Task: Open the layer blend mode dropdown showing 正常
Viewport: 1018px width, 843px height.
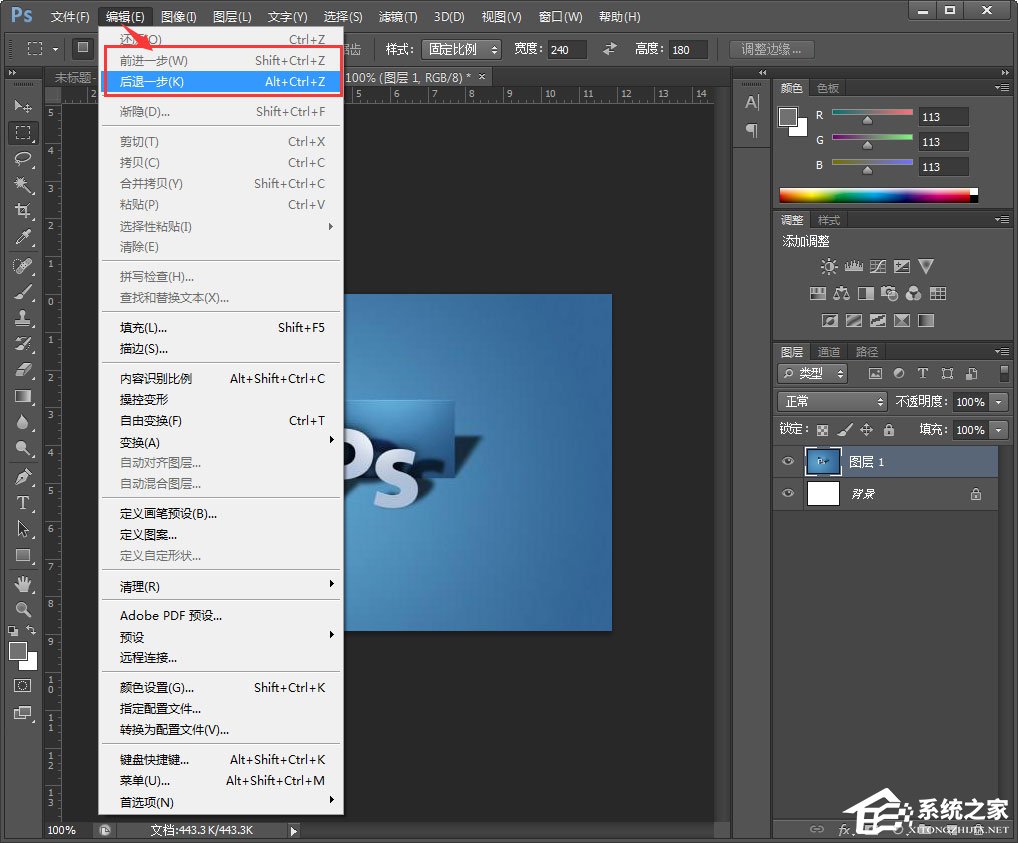Action: tap(832, 401)
